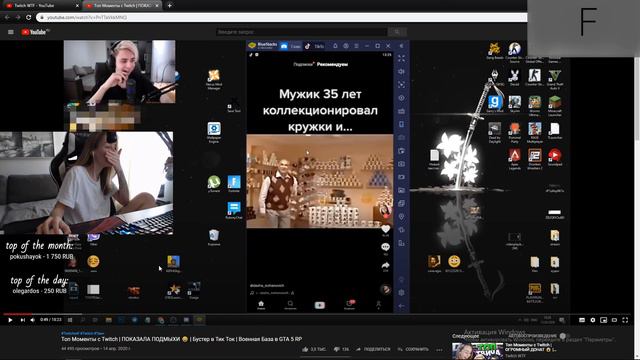Screen dimensions: 640x360
Task: Open Apex Legends desktop icon
Action: tap(514, 159)
